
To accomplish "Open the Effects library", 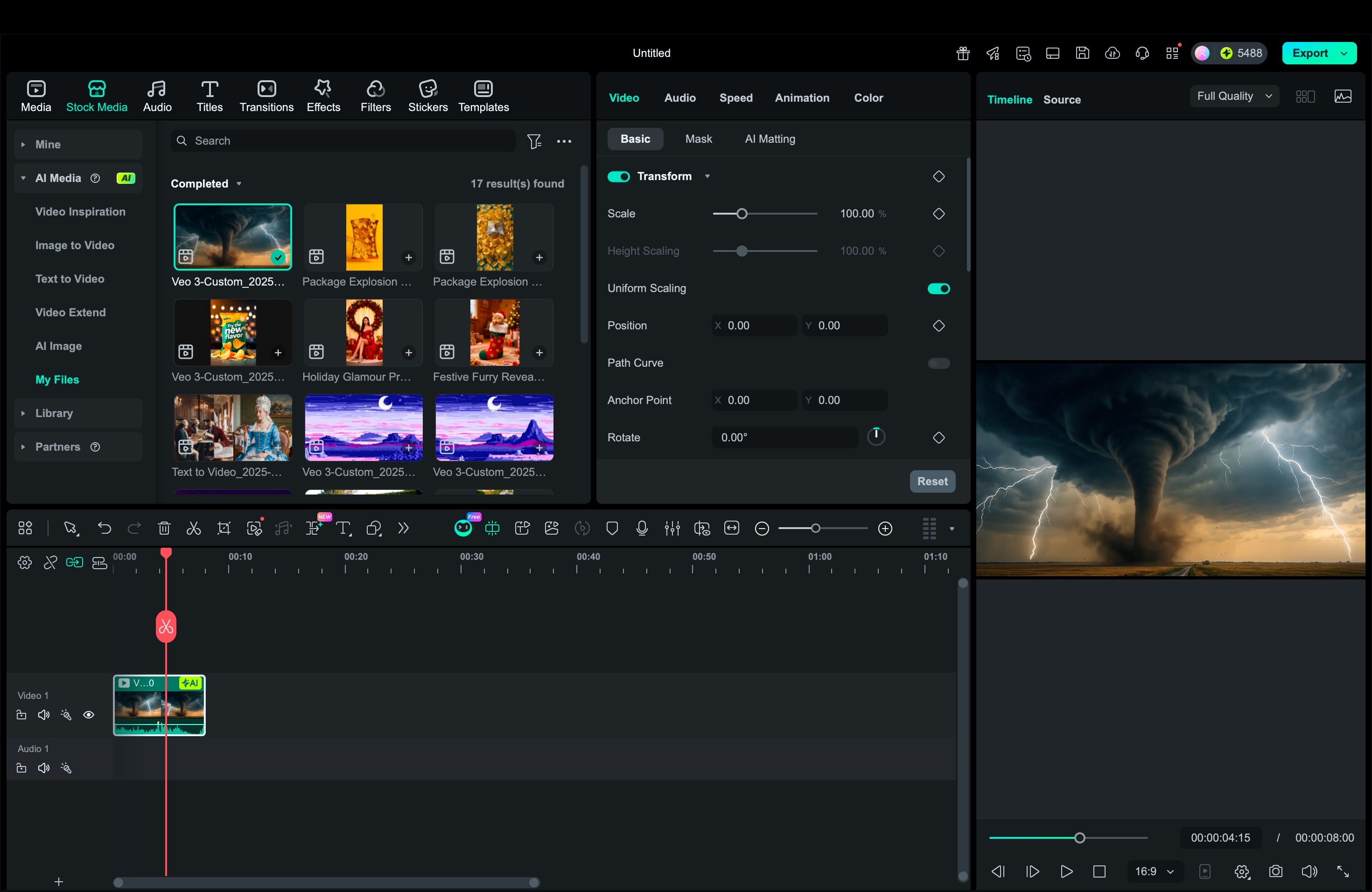I will 323,96.
